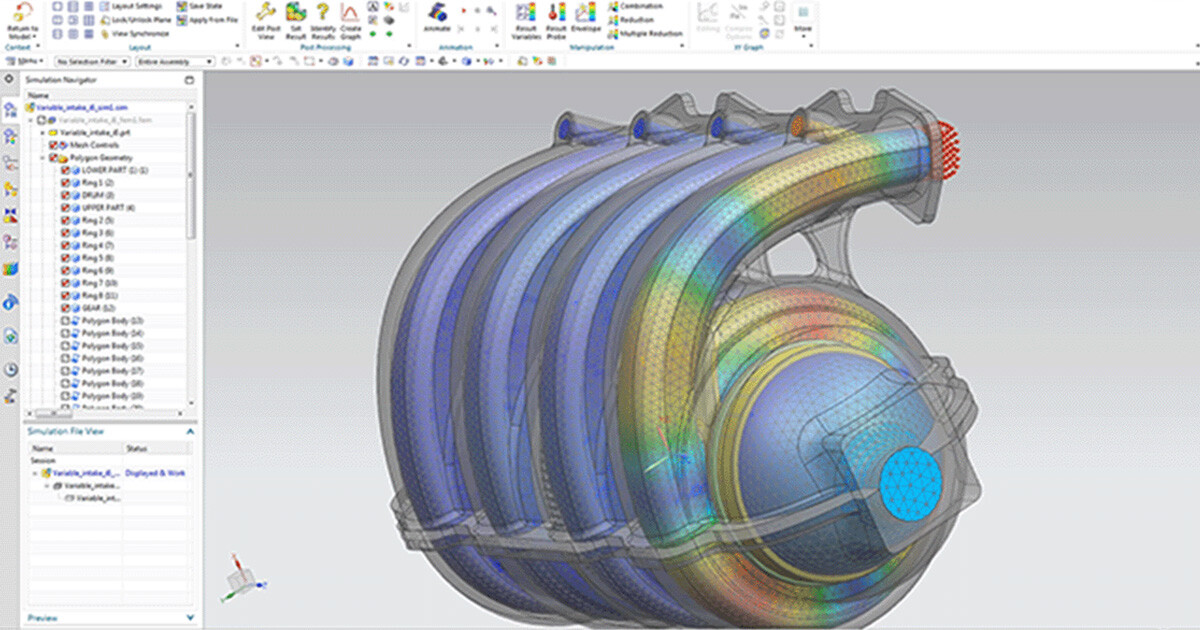Uncheck the Mesh Controls checkbox
The image size is (1200, 630).
tap(54, 145)
